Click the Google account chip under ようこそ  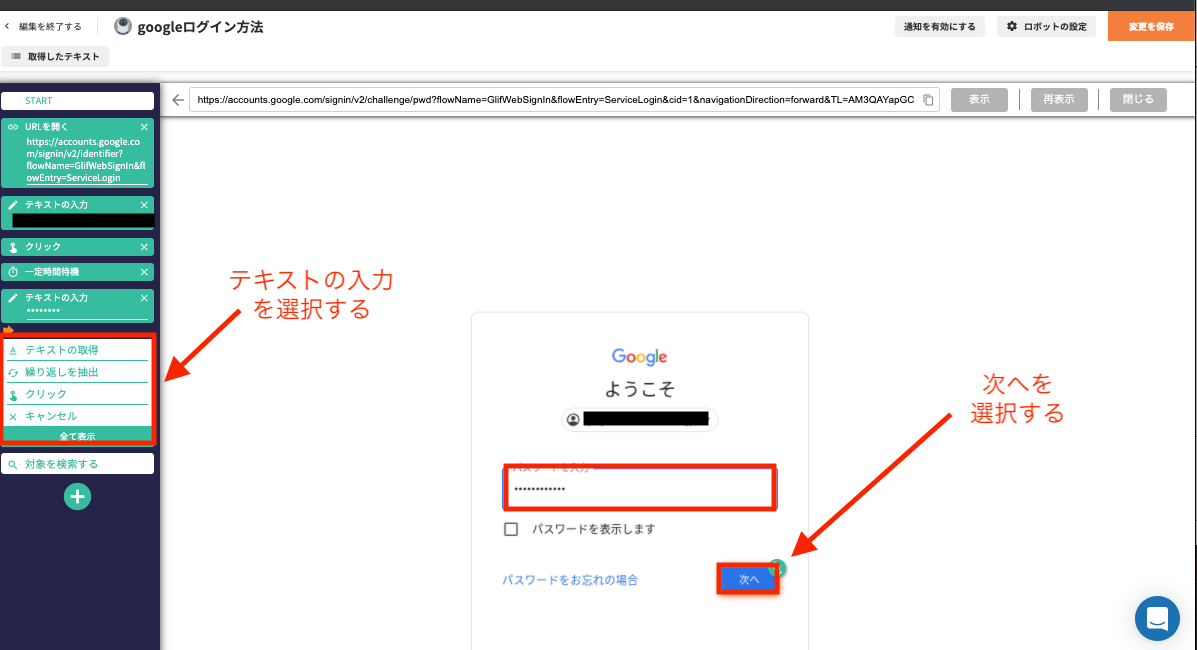(x=640, y=419)
